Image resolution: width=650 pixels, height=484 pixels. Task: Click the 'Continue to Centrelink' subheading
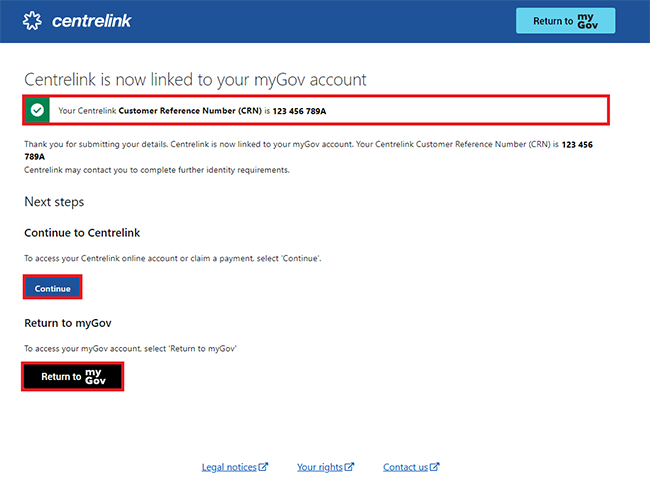click(82, 233)
